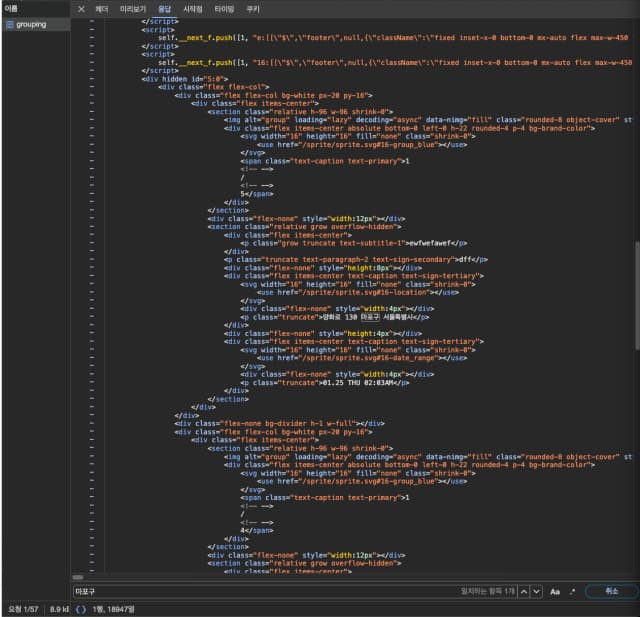This screenshot has height=617, width=640.
Task: Toggle match case (Aa) in search
Action: click(x=555, y=591)
